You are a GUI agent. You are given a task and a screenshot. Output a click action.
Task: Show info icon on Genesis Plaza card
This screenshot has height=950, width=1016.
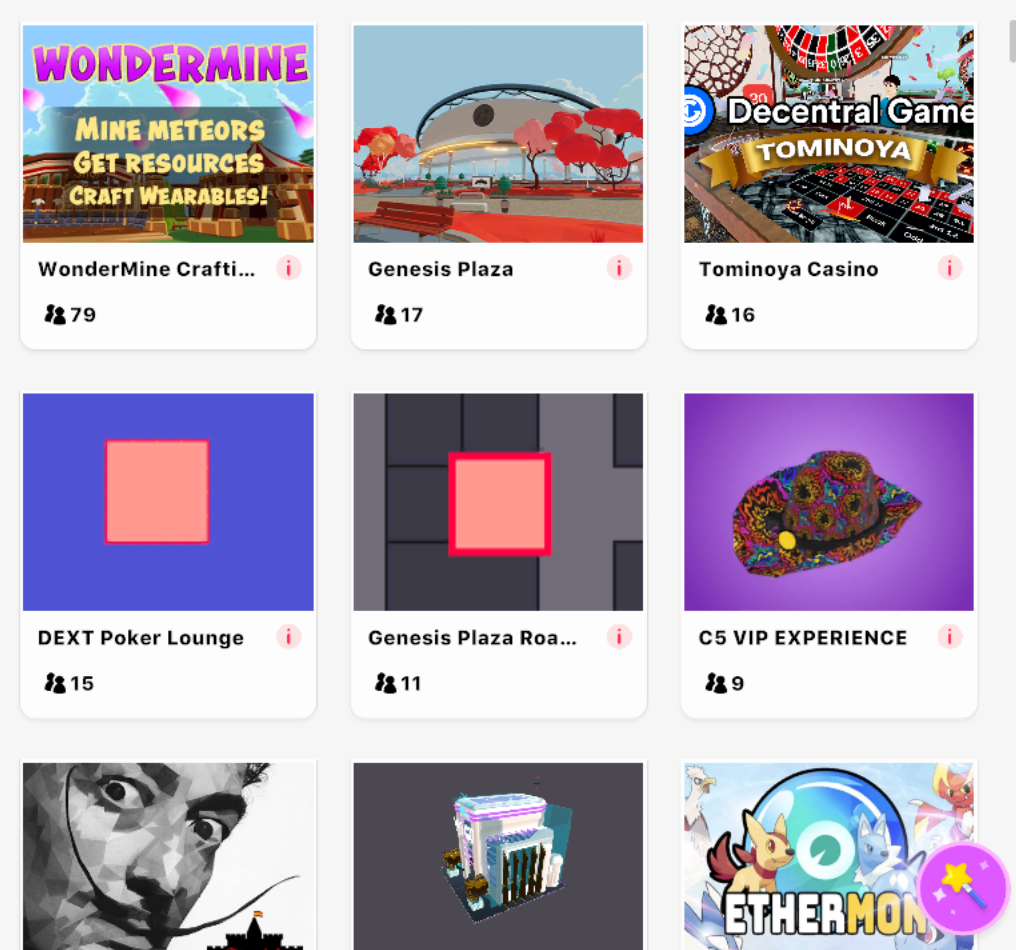click(x=619, y=268)
